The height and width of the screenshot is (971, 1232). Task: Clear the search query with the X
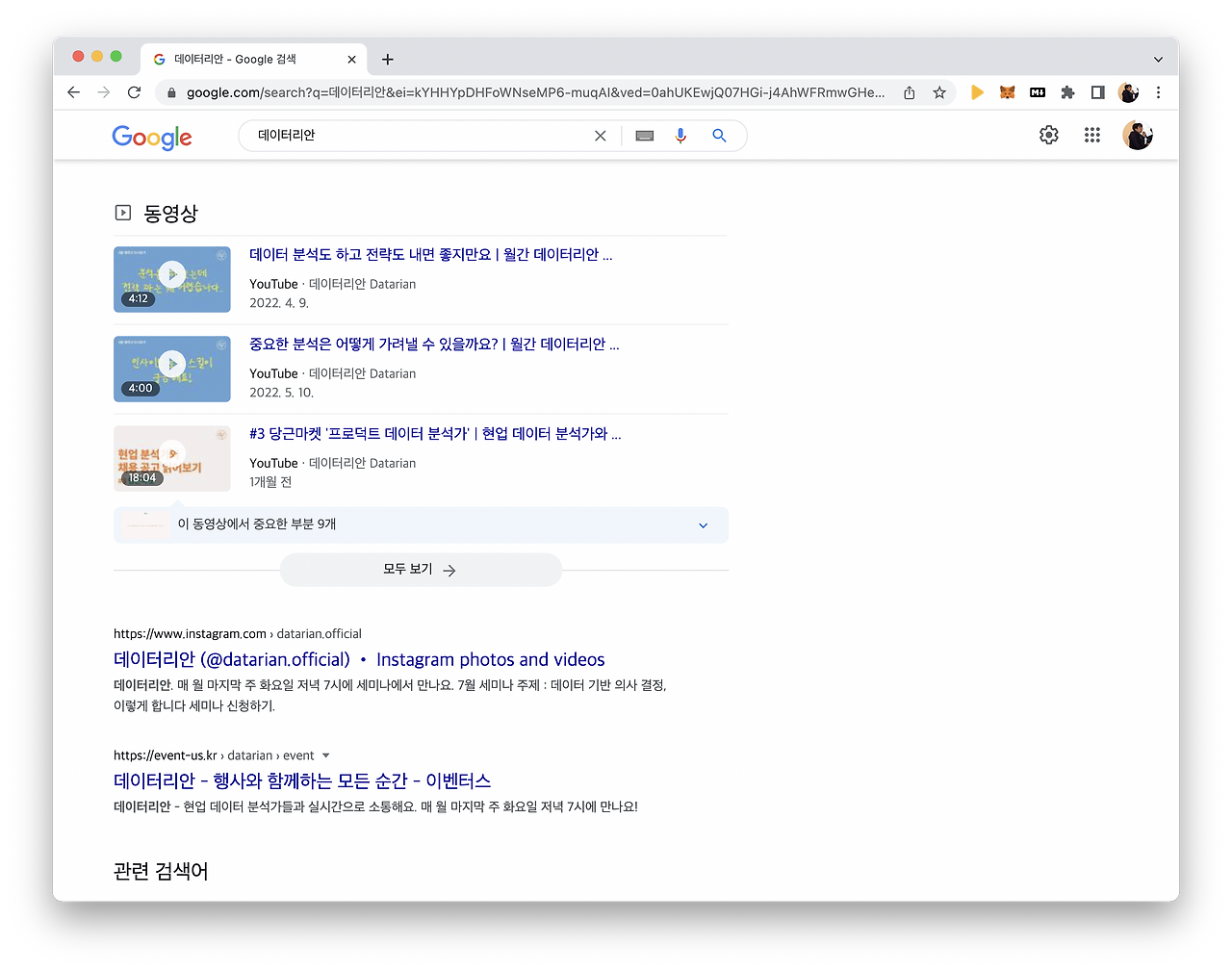(601, 136)
